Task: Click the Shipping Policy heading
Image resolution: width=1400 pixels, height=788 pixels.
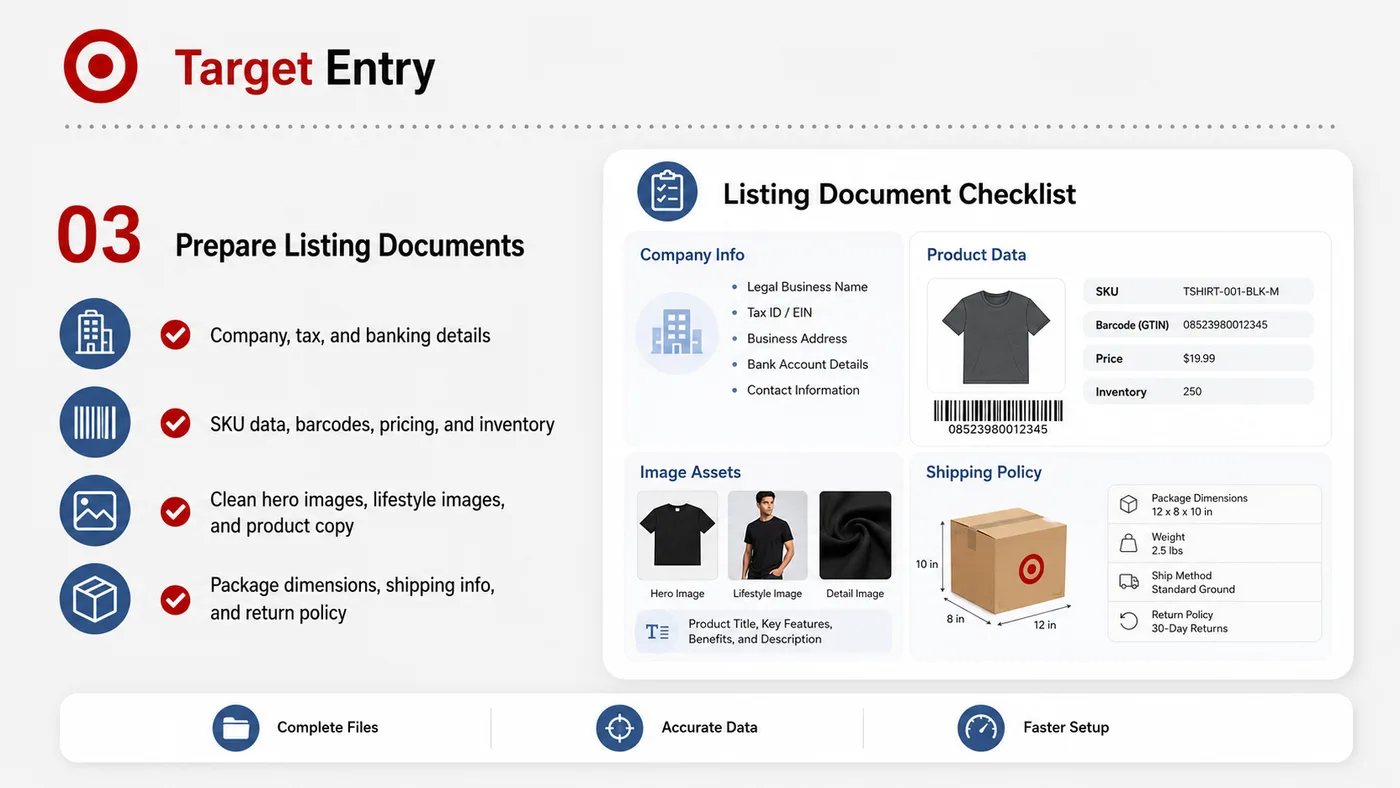Action: pos(984,472)
